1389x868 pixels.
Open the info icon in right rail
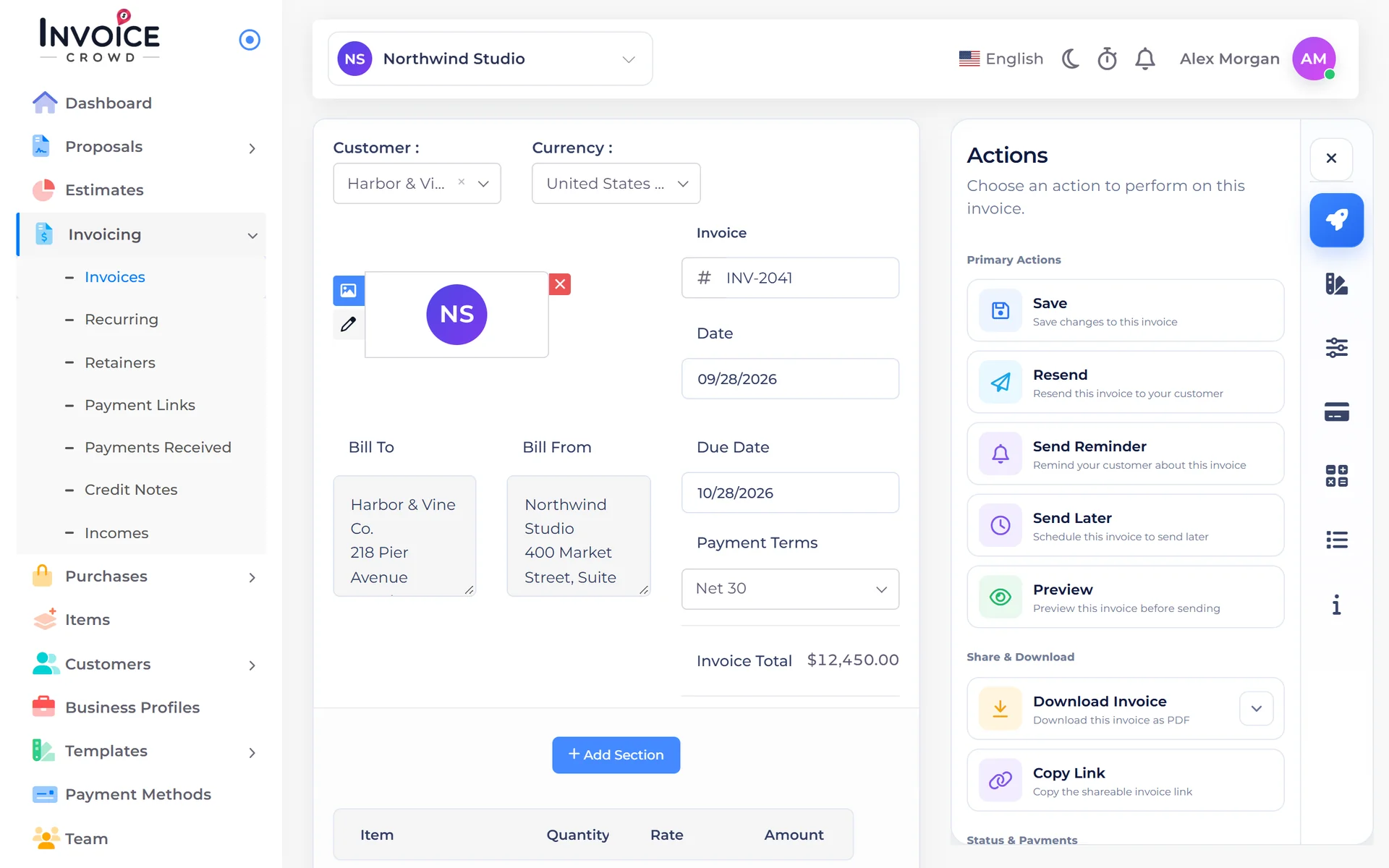[x=1336, y=604]
